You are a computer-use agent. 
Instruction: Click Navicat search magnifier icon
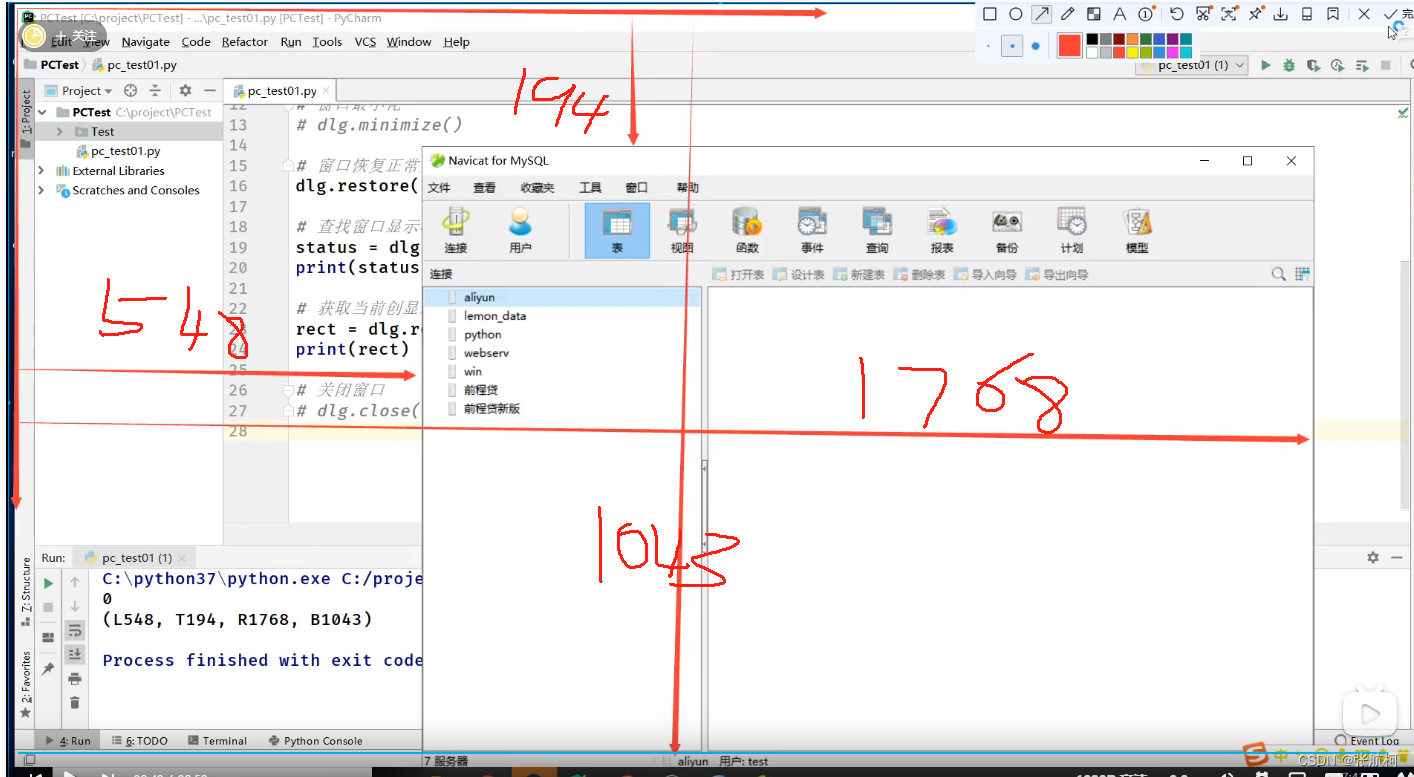coord(1279,274)
